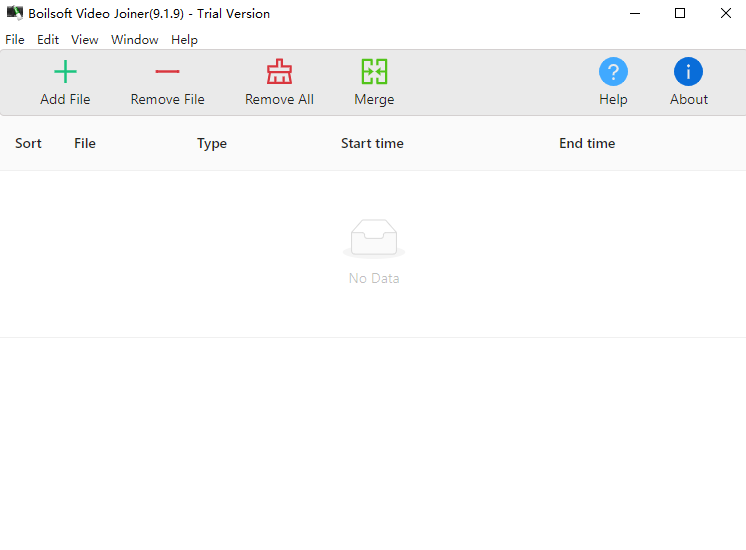Click the red broom Remove All icon
Viewport: 746px width, 550px height.
point(279,71)
